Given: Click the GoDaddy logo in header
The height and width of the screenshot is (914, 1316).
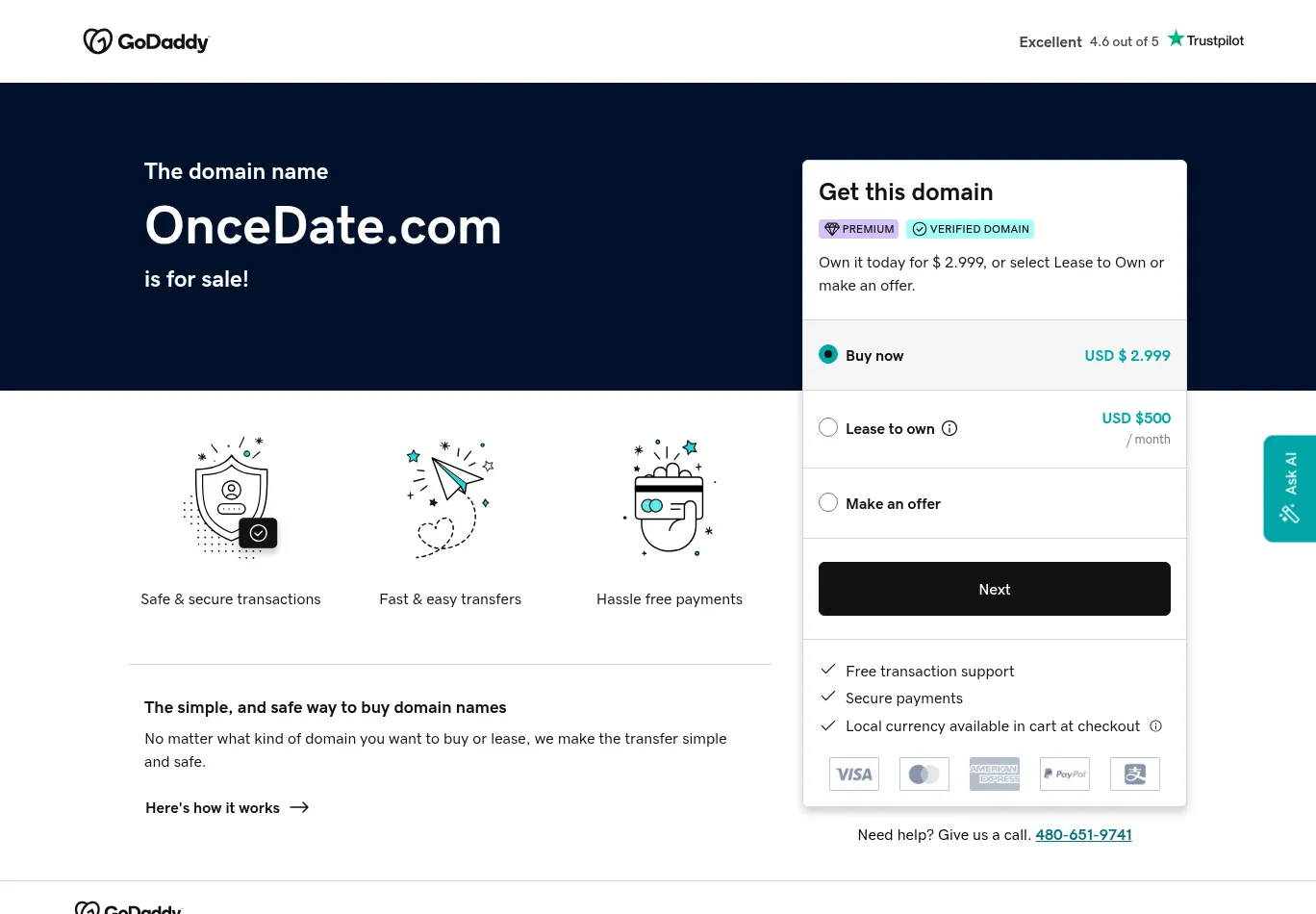Looking at the screenshot, I should point(146,41).
